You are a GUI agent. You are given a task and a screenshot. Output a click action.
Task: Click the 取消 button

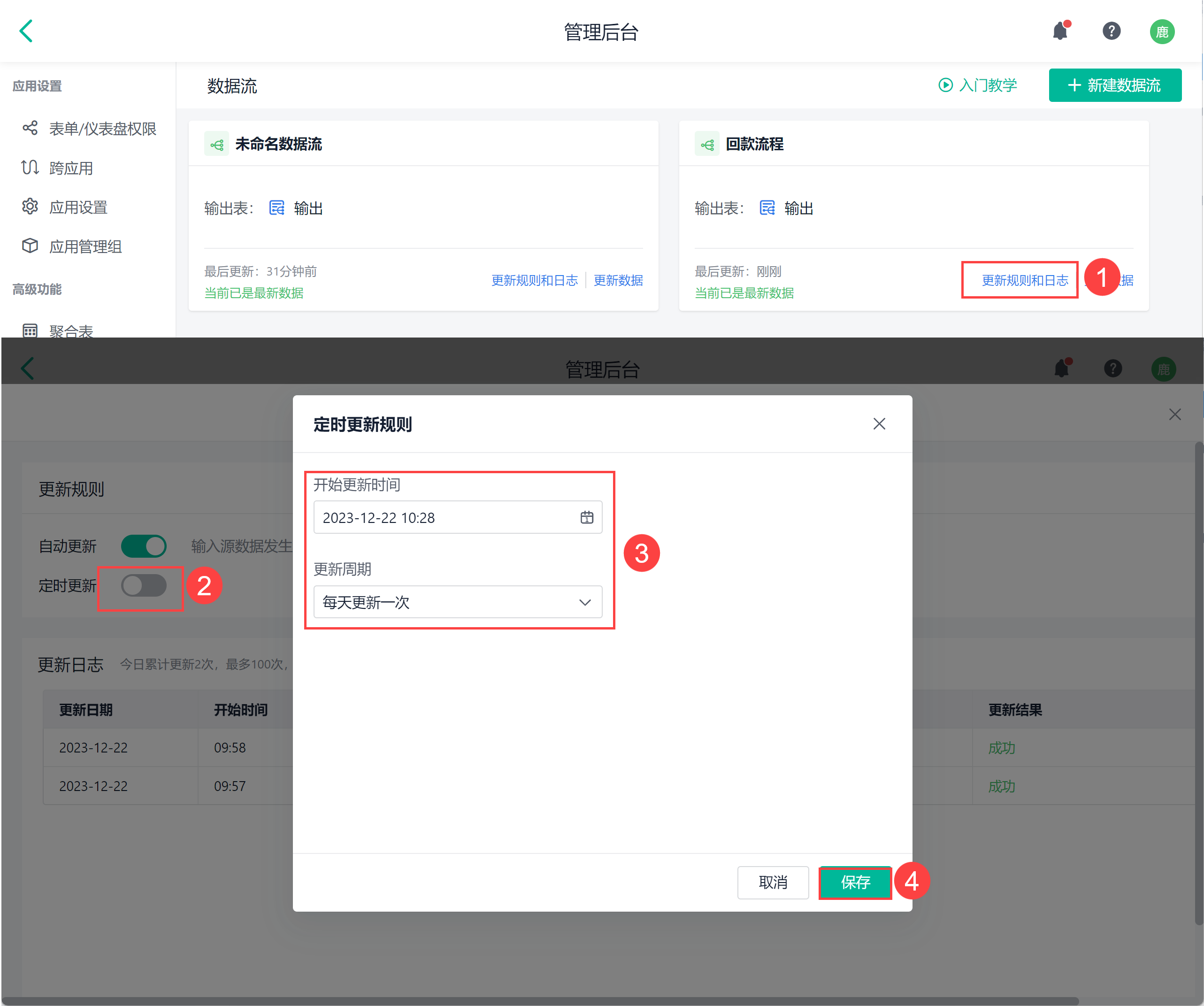pyautogui.click(x=772, y=882)
